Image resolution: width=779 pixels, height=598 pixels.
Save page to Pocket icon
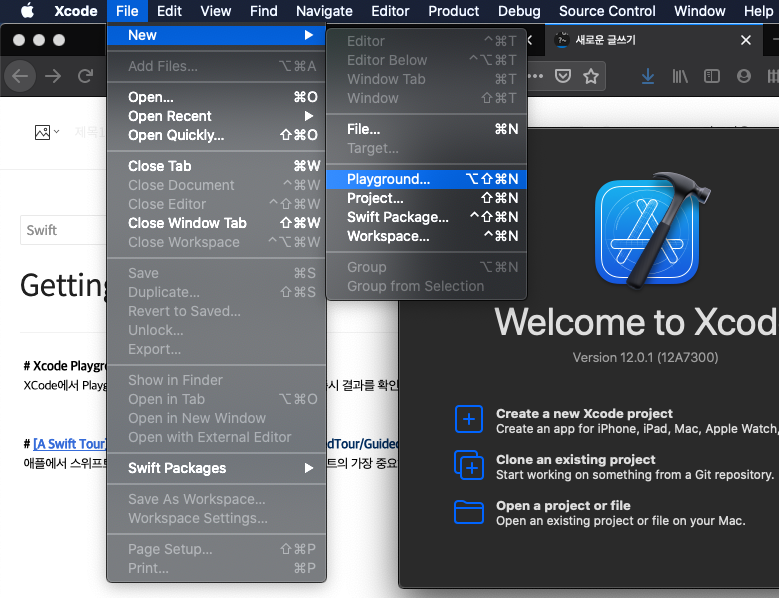[562, 76]
